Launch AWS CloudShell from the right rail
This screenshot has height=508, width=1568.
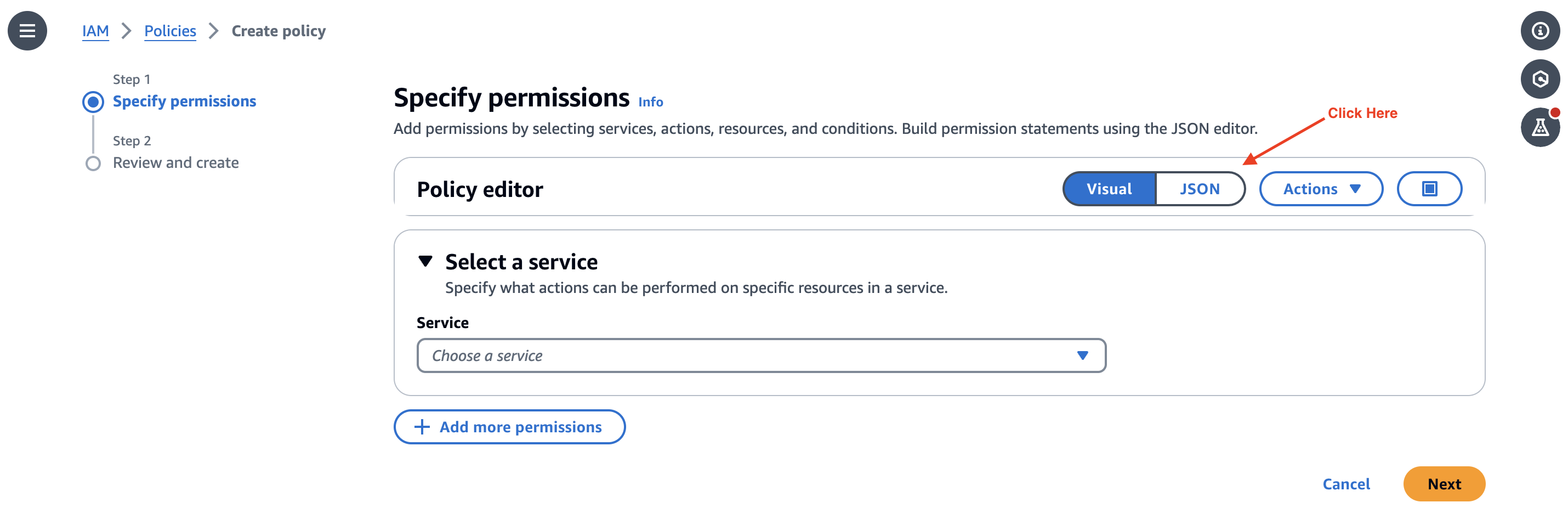(x=1540, y=79)
